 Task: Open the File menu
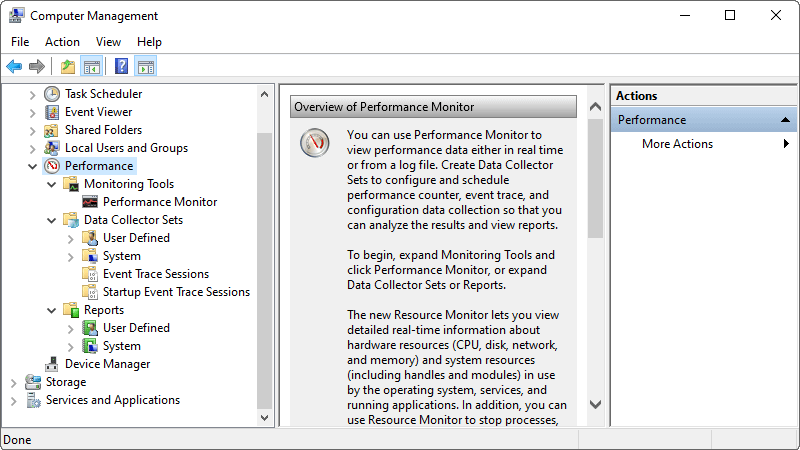click(x=20, y=42)
